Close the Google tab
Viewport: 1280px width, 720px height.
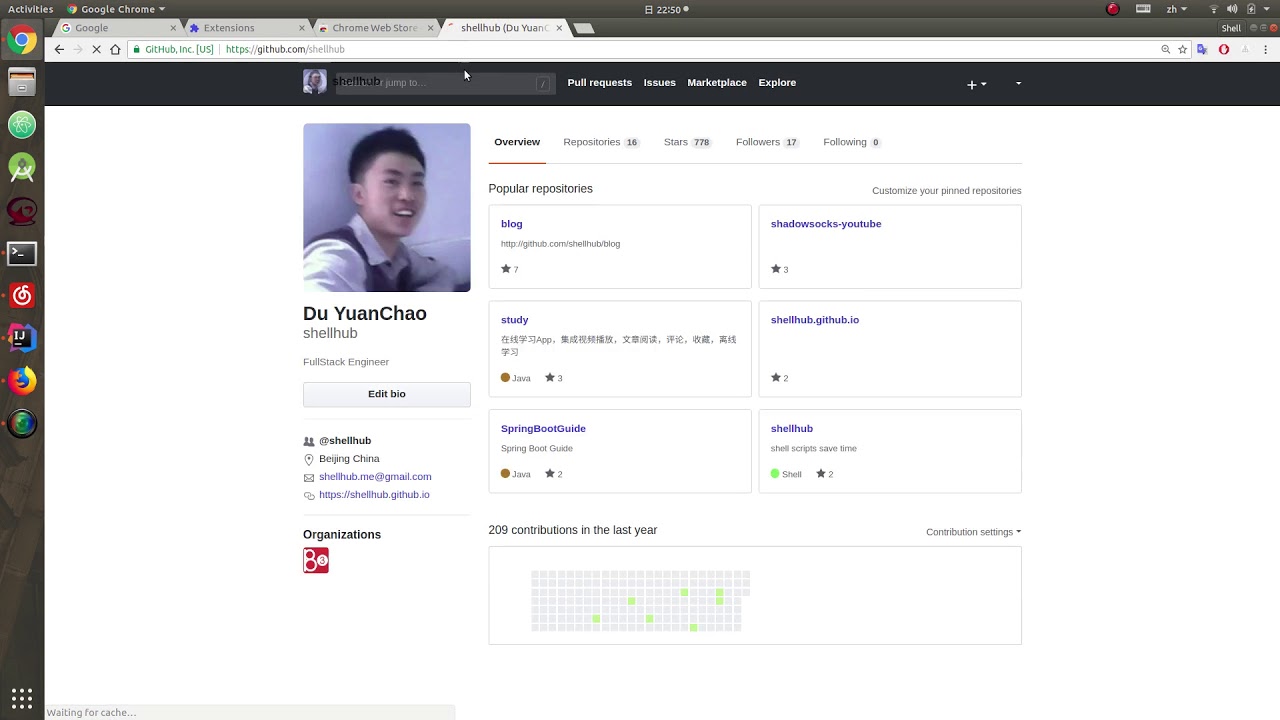[x=173, y=28]
